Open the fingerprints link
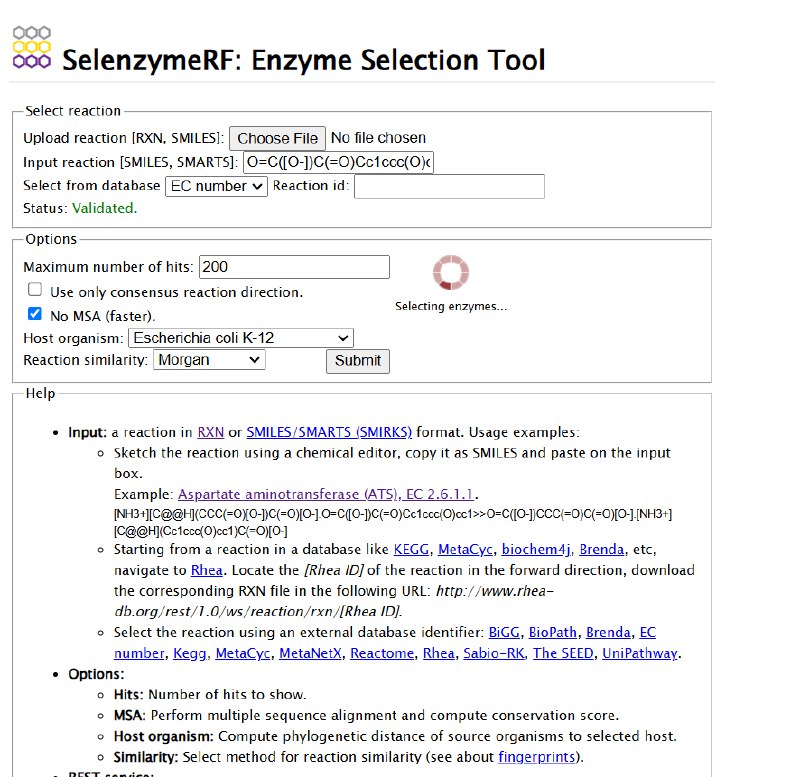800x777 pixels. click(x=537, y=757)
